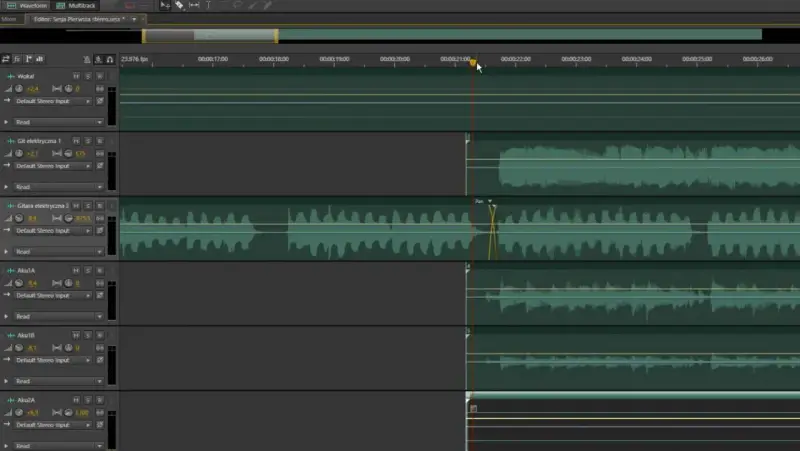Open Wokal Default Stereo Input dropdown
The height and width of the screenshot is (451, 800).
point(53,102)
